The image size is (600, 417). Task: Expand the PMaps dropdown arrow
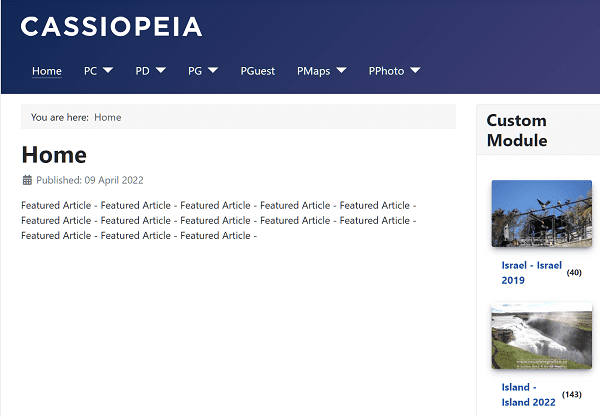(341, 71)
